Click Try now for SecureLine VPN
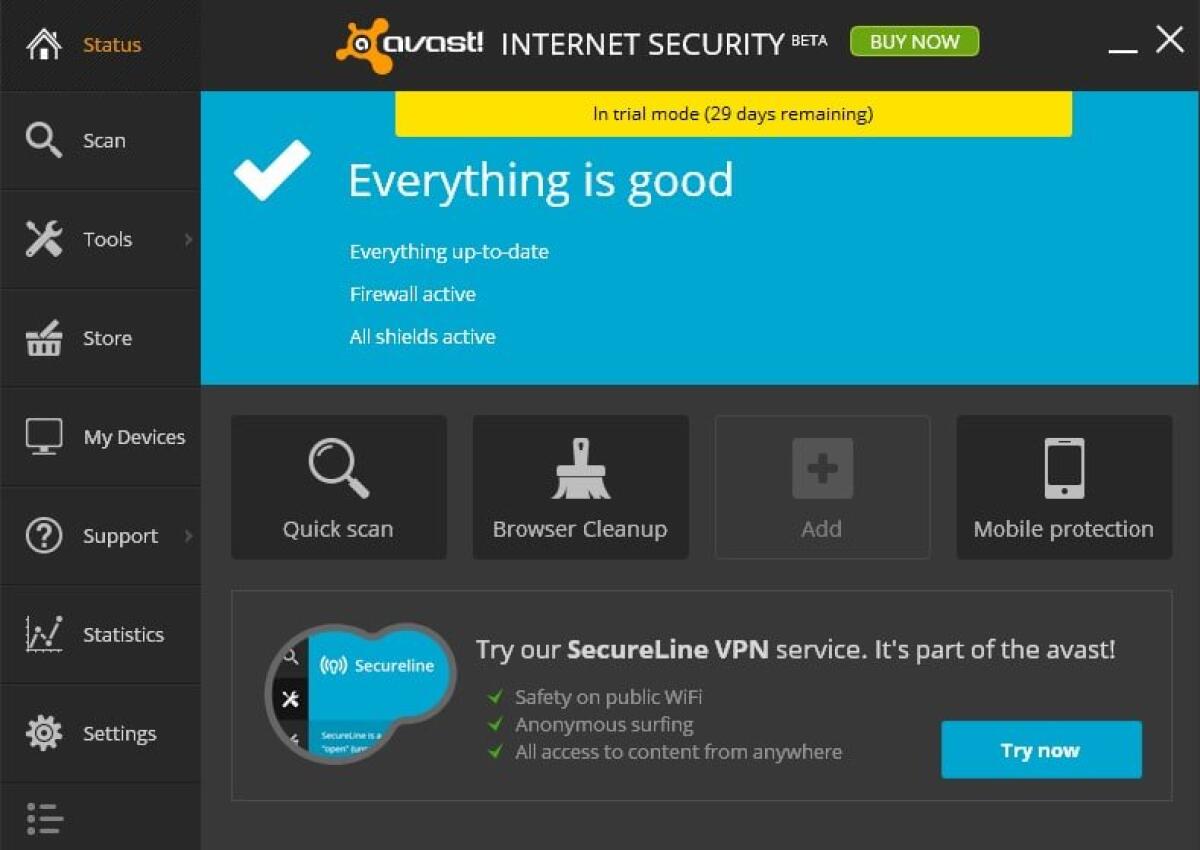Viewport: 1200px width, 850px height. [1040, 749]
